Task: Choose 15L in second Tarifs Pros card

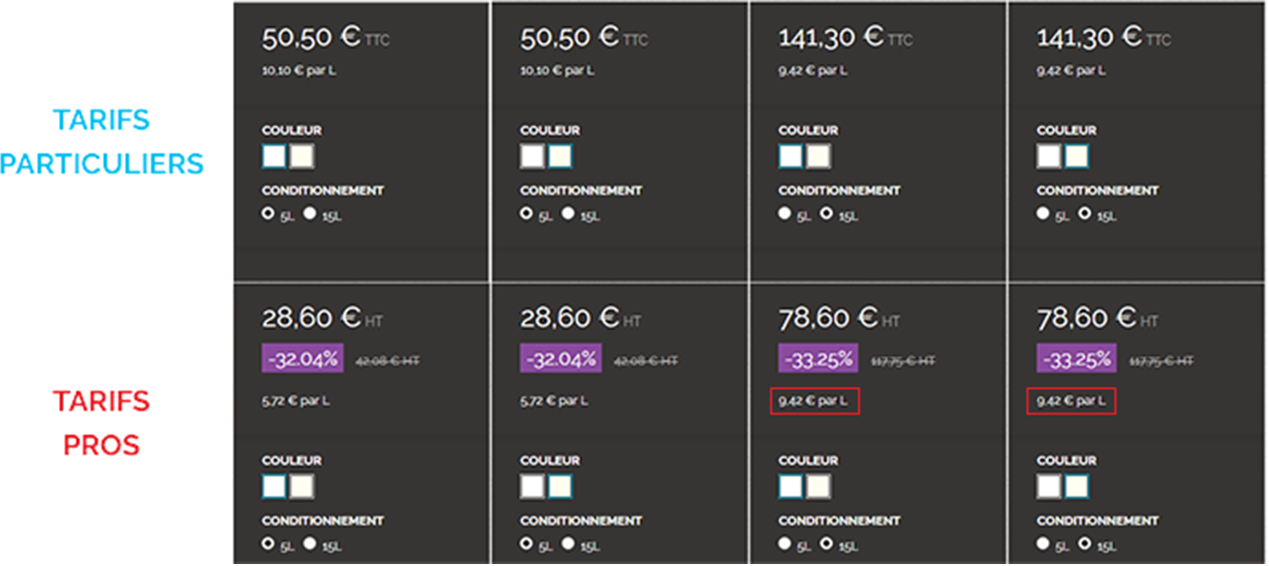Action: pos(568,544)
